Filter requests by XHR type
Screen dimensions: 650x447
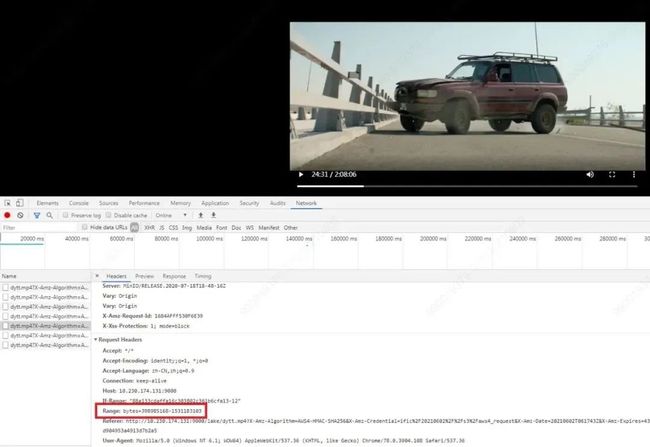tap(149, 228)
